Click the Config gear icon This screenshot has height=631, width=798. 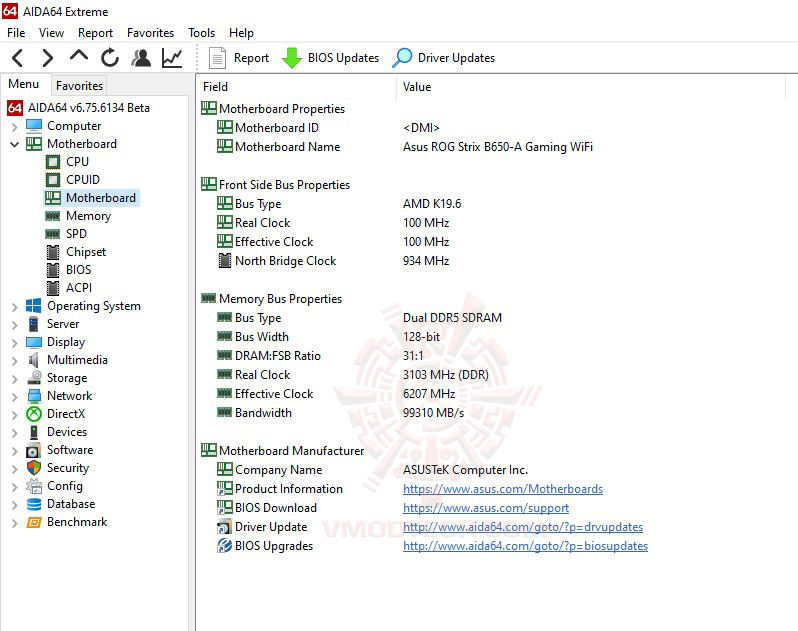point(34,486)
